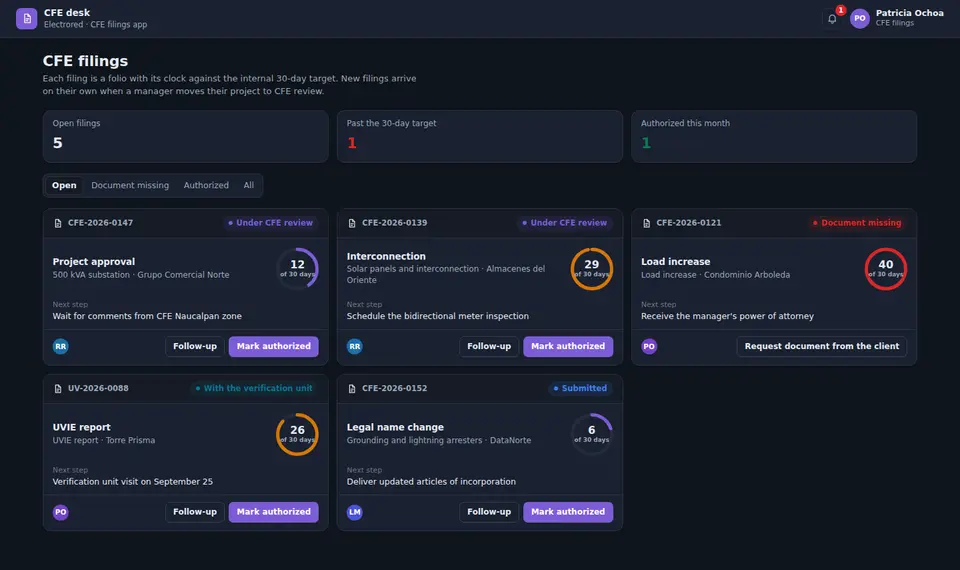
Task: Click the Interconnection title
Action: click(386, 257)
